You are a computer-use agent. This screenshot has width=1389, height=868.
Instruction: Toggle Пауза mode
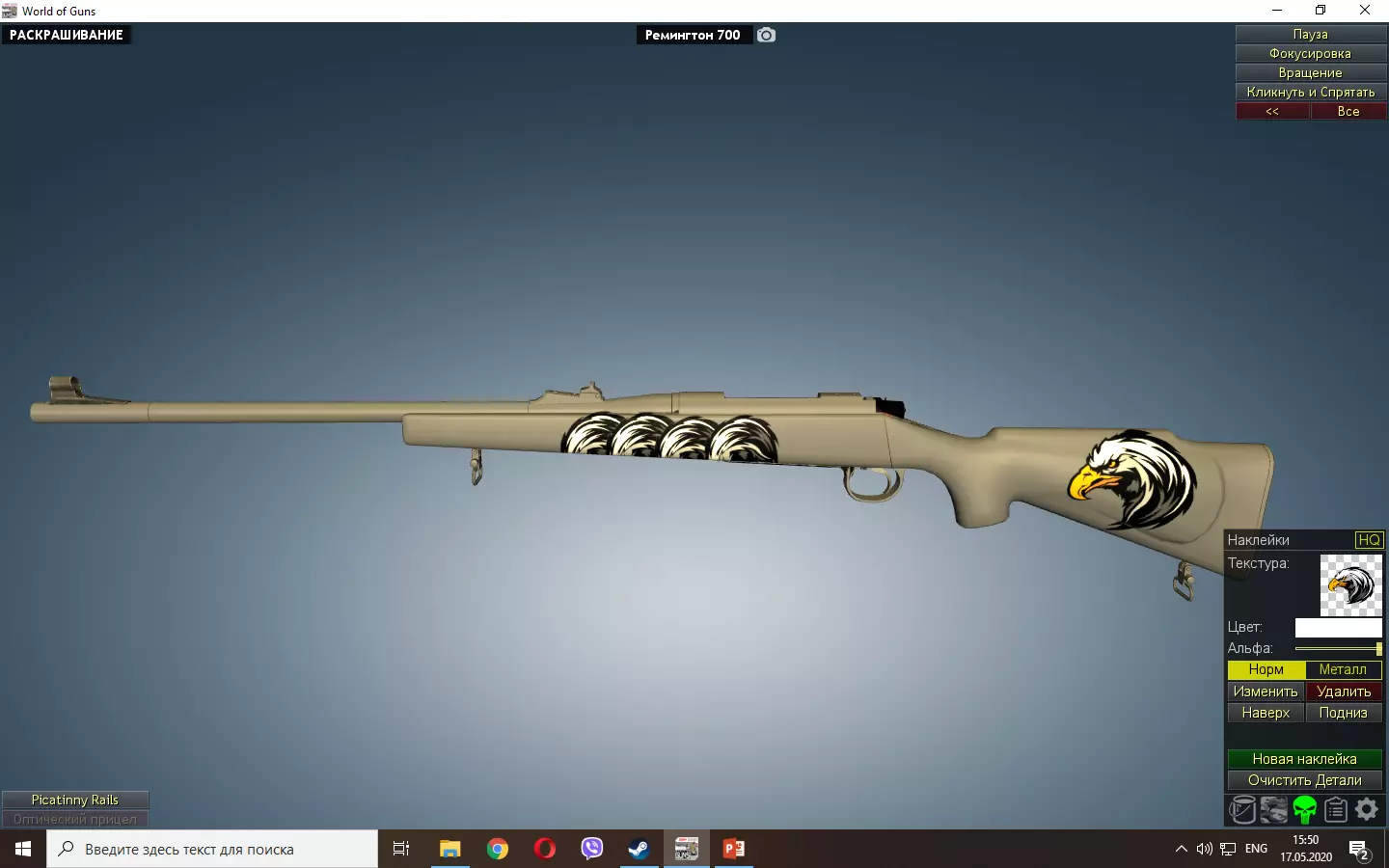point(1311,34)
